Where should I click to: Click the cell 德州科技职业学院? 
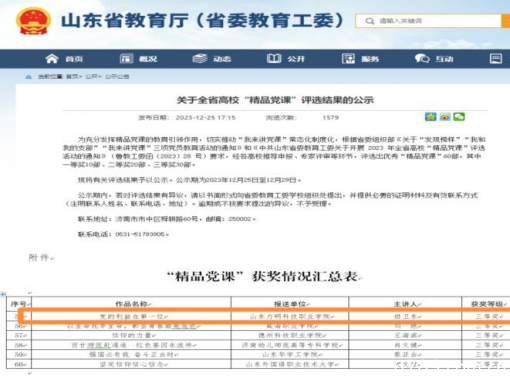(290, 335)
